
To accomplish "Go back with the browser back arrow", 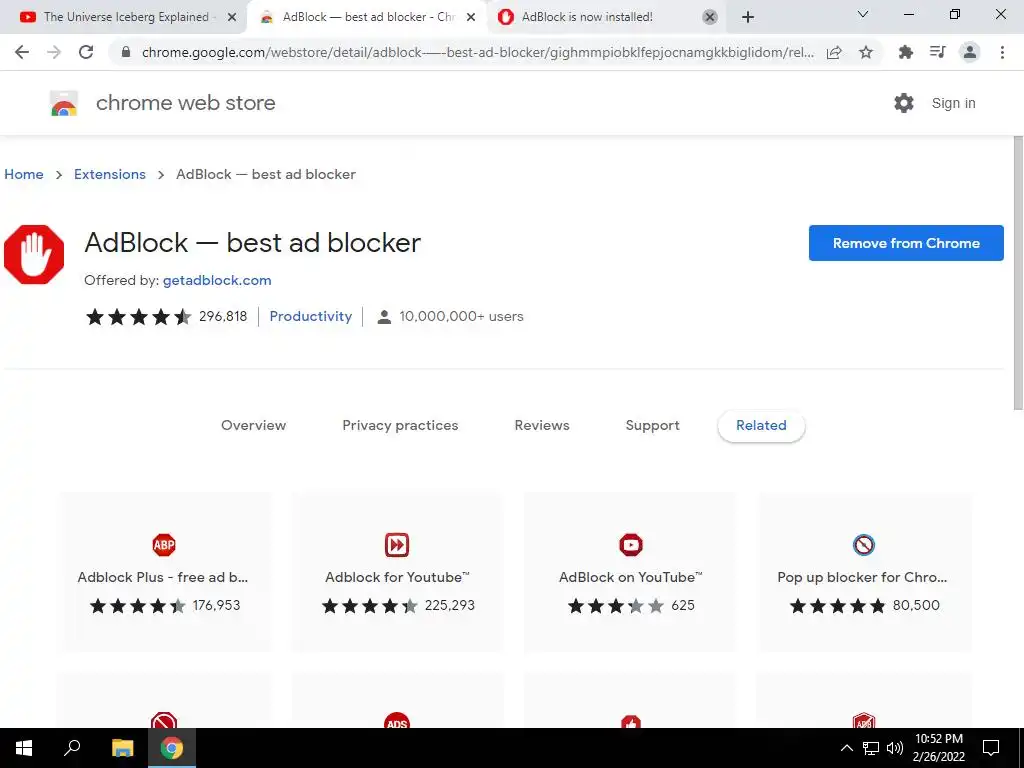I will click(x=22, y=52).
